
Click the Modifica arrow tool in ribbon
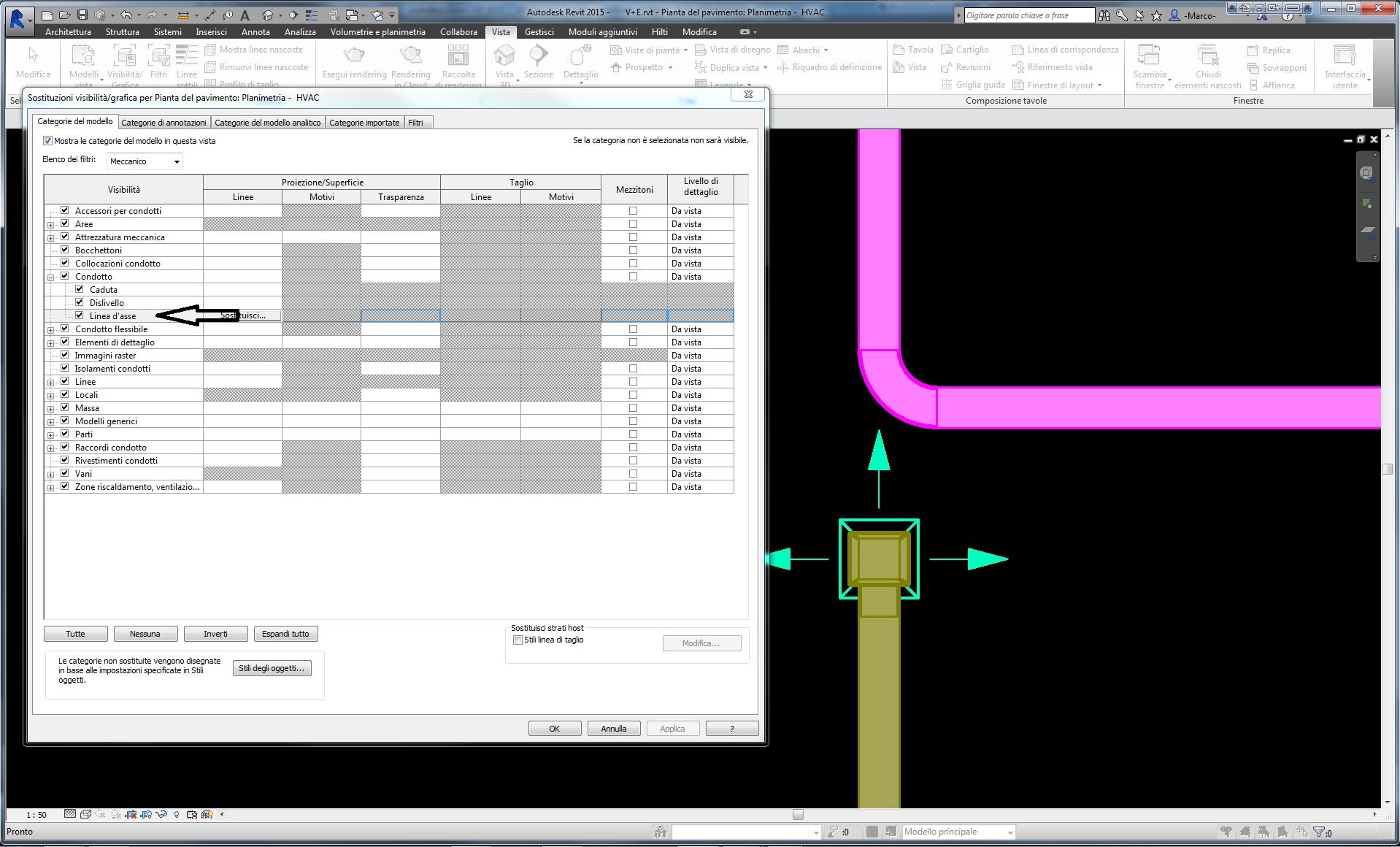pyautogui.click(x=33, y=62)
